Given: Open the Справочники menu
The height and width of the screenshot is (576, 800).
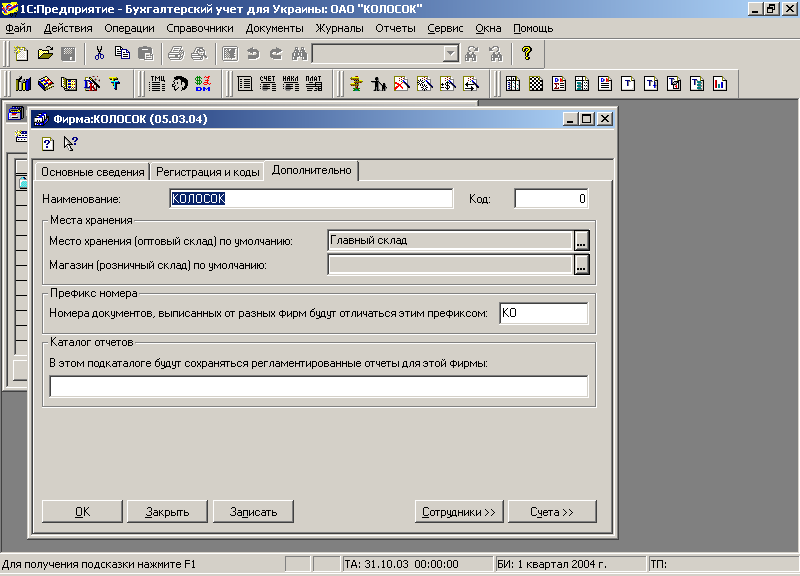Looking at the screenshot, I should 200,29.
